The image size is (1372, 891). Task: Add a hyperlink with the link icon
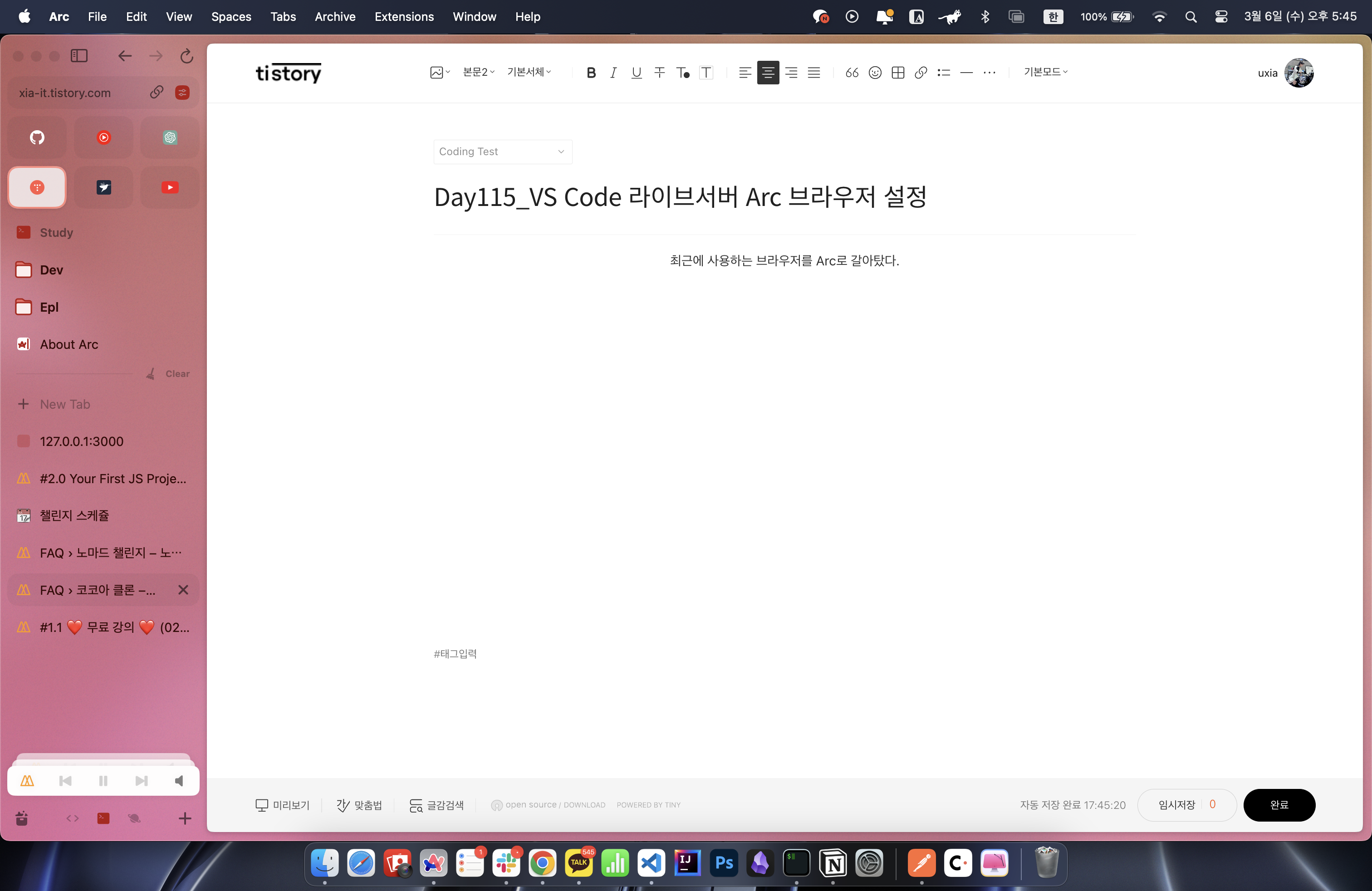coord(921,73)
